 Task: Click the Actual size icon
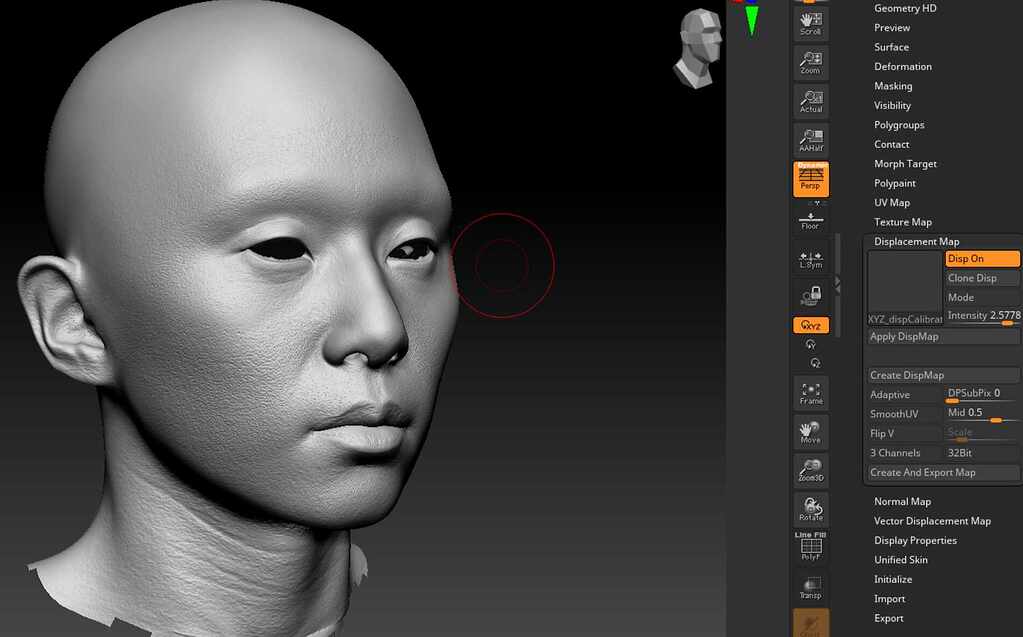click(x=810, y=100)
